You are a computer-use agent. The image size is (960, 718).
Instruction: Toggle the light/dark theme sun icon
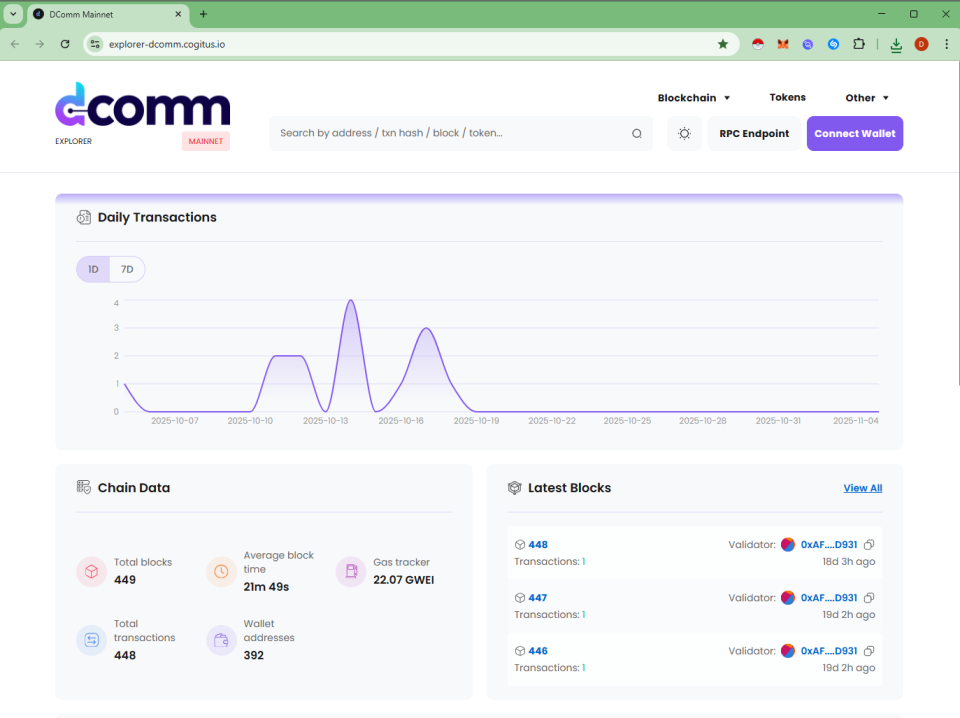pos(684,133)
